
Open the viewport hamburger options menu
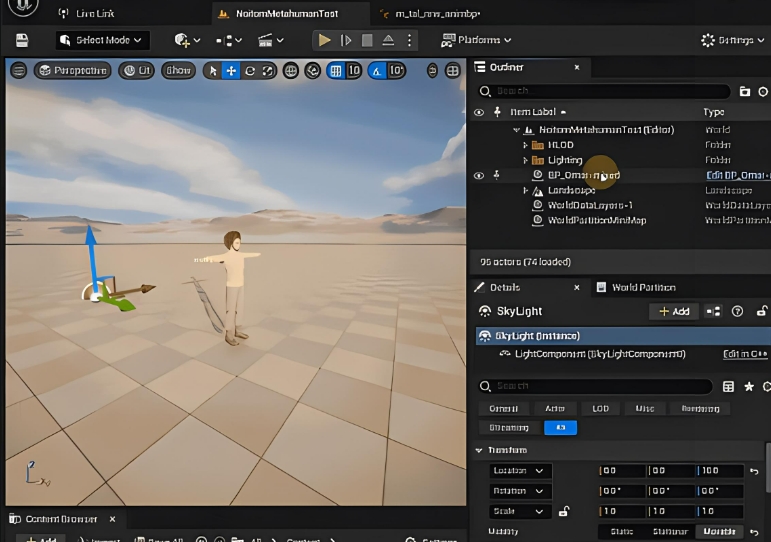[20, 71]
